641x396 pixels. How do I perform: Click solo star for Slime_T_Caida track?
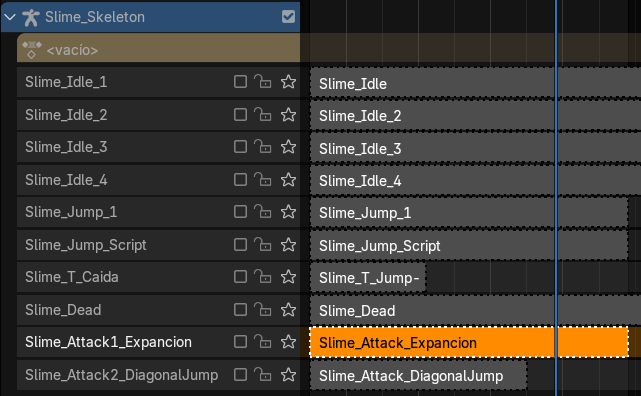click(288, 277)
